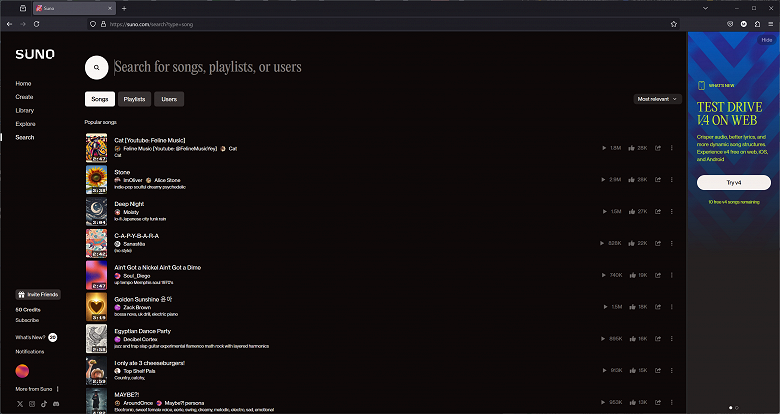This screenshot has width=780, height=414.
Task: Click the user profile avatar
Action: pos(22,370)
